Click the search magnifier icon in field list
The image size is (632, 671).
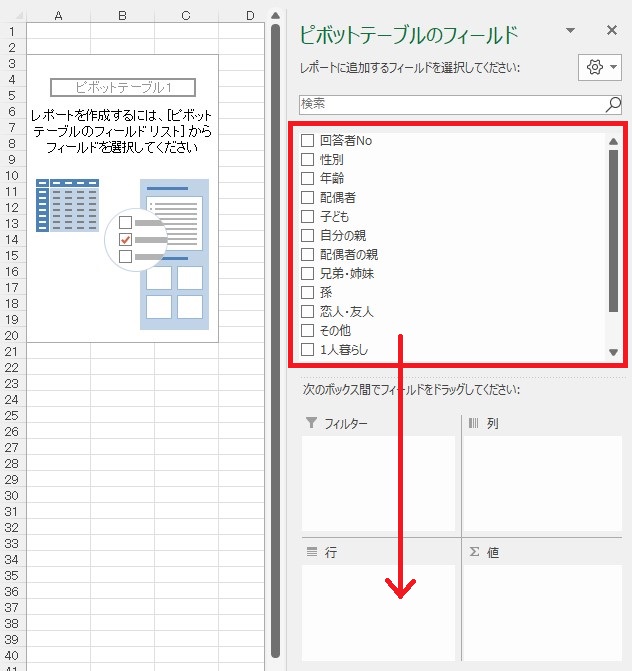click(x=613, y=104)
